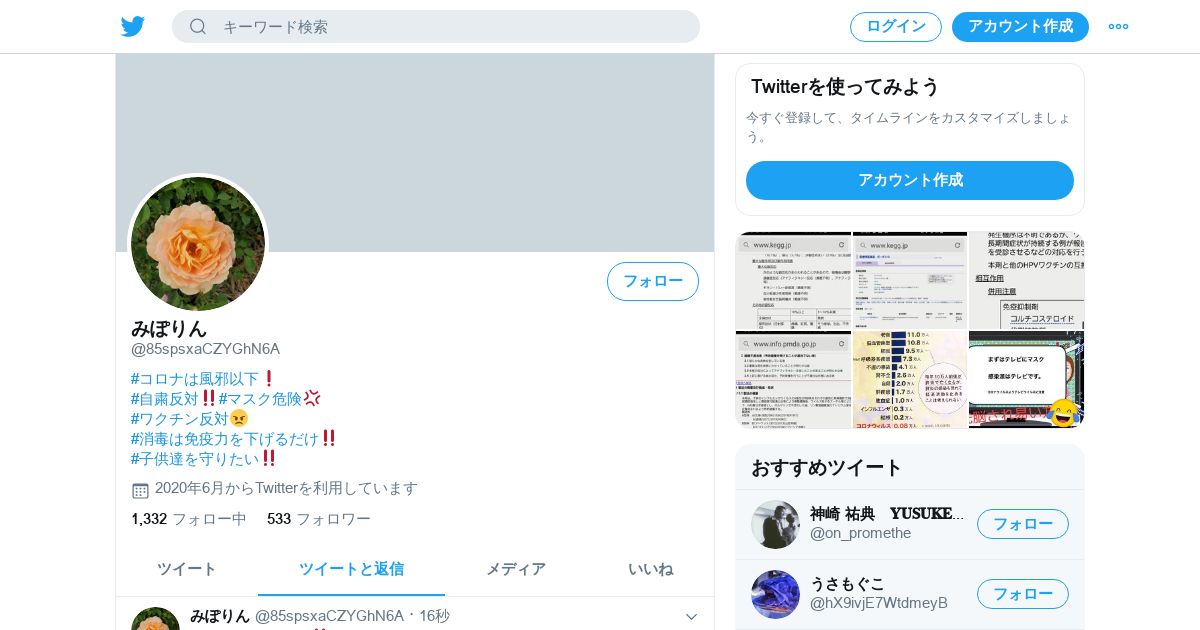The image size is (1200, 630).
Task: View the 1,332 フォロー中 list
Action: pos(189,519)
